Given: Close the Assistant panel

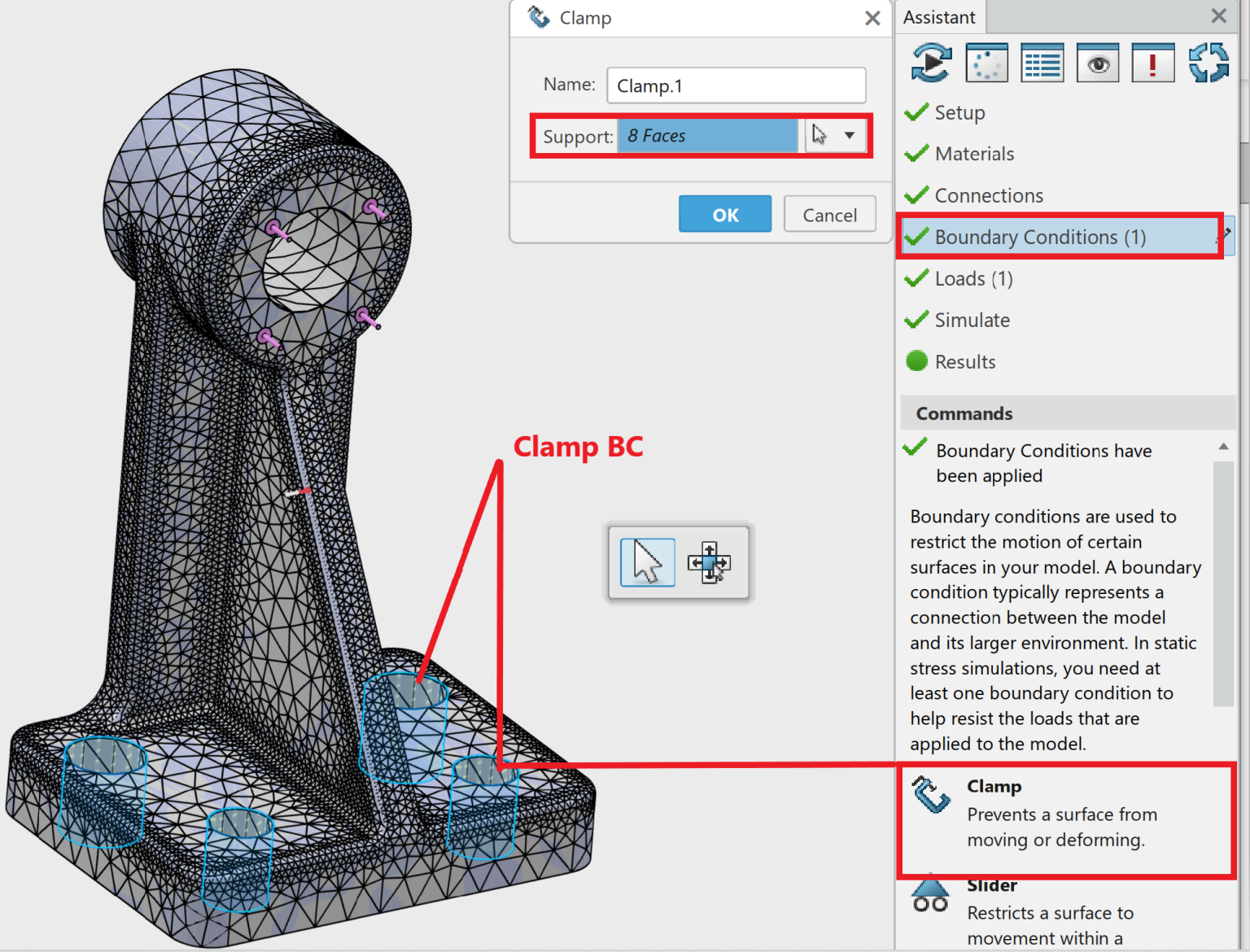Looking at the screenshot, I should 1218,15.
